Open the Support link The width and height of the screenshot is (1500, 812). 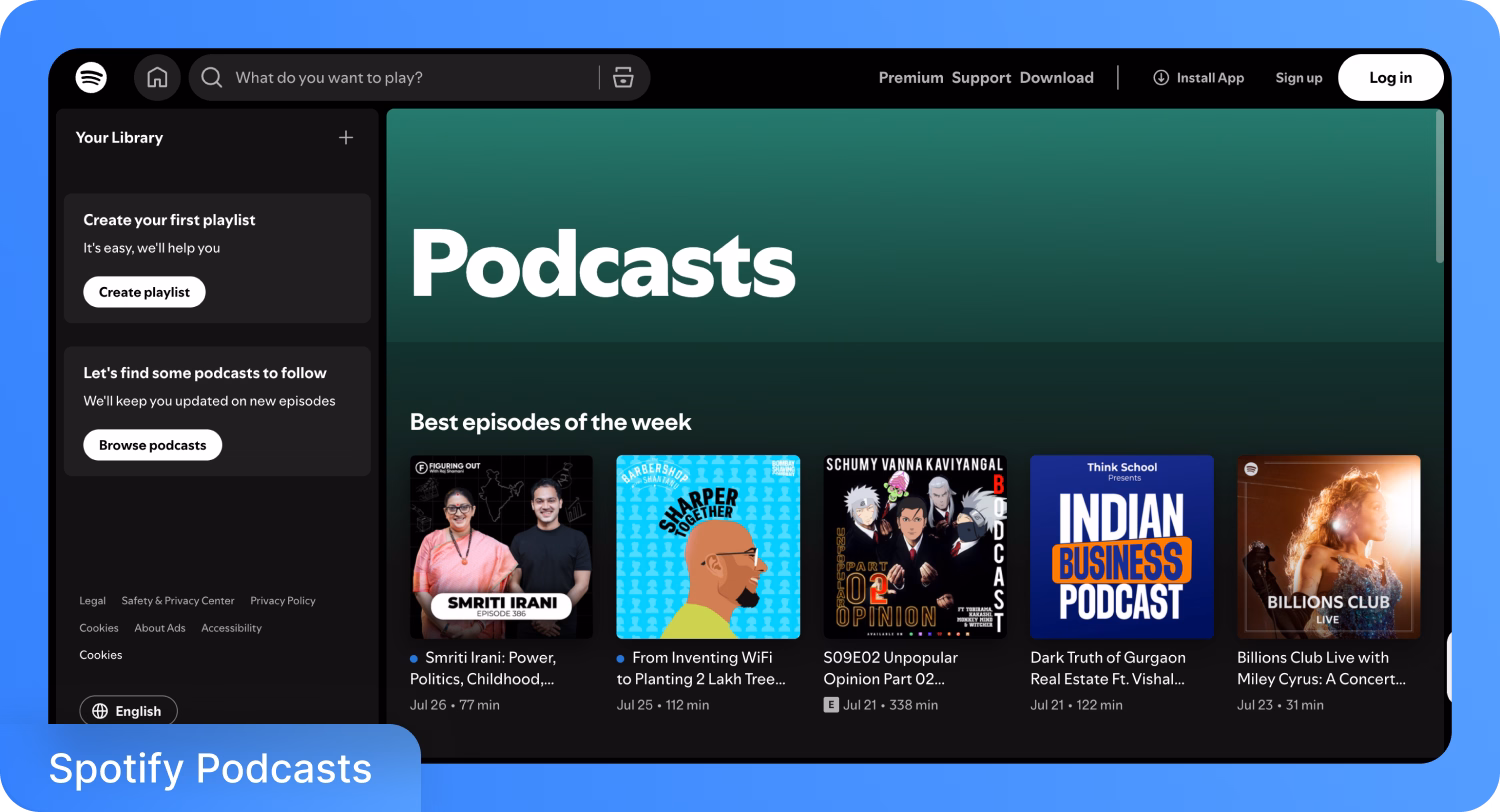coord(981,77)
